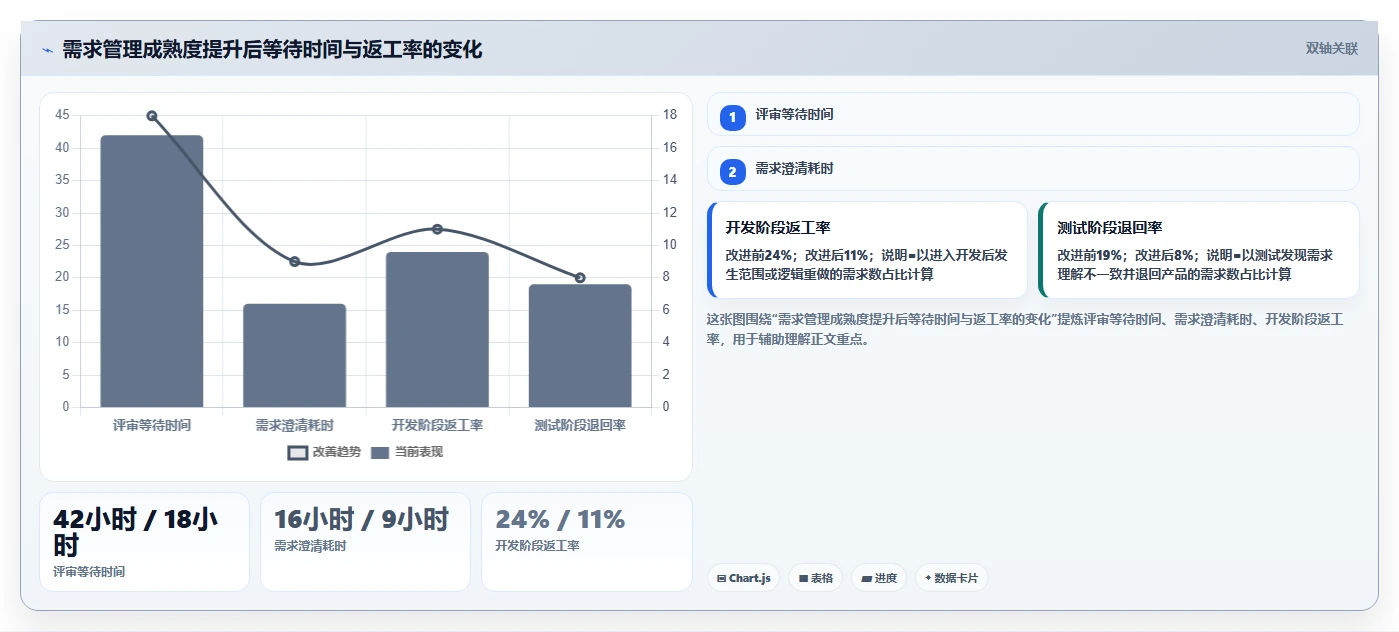Click the 数据卡片 tag

coord(951,578)
